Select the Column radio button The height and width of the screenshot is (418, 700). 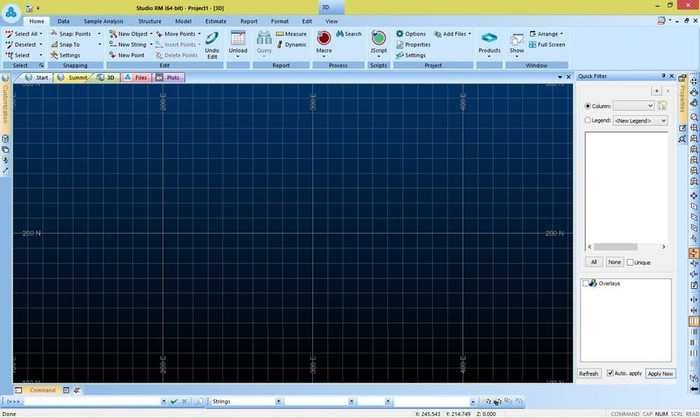tap(588, 106)
